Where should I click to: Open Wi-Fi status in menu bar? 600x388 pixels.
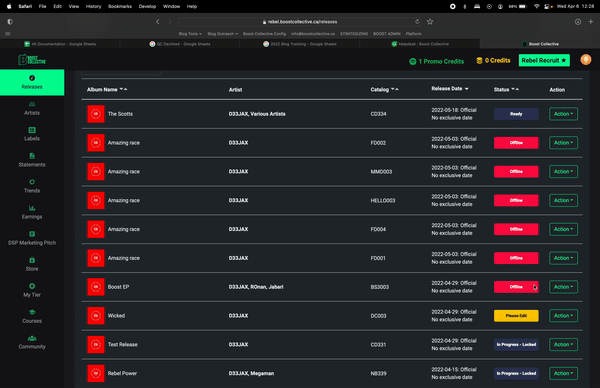[536, 6]
